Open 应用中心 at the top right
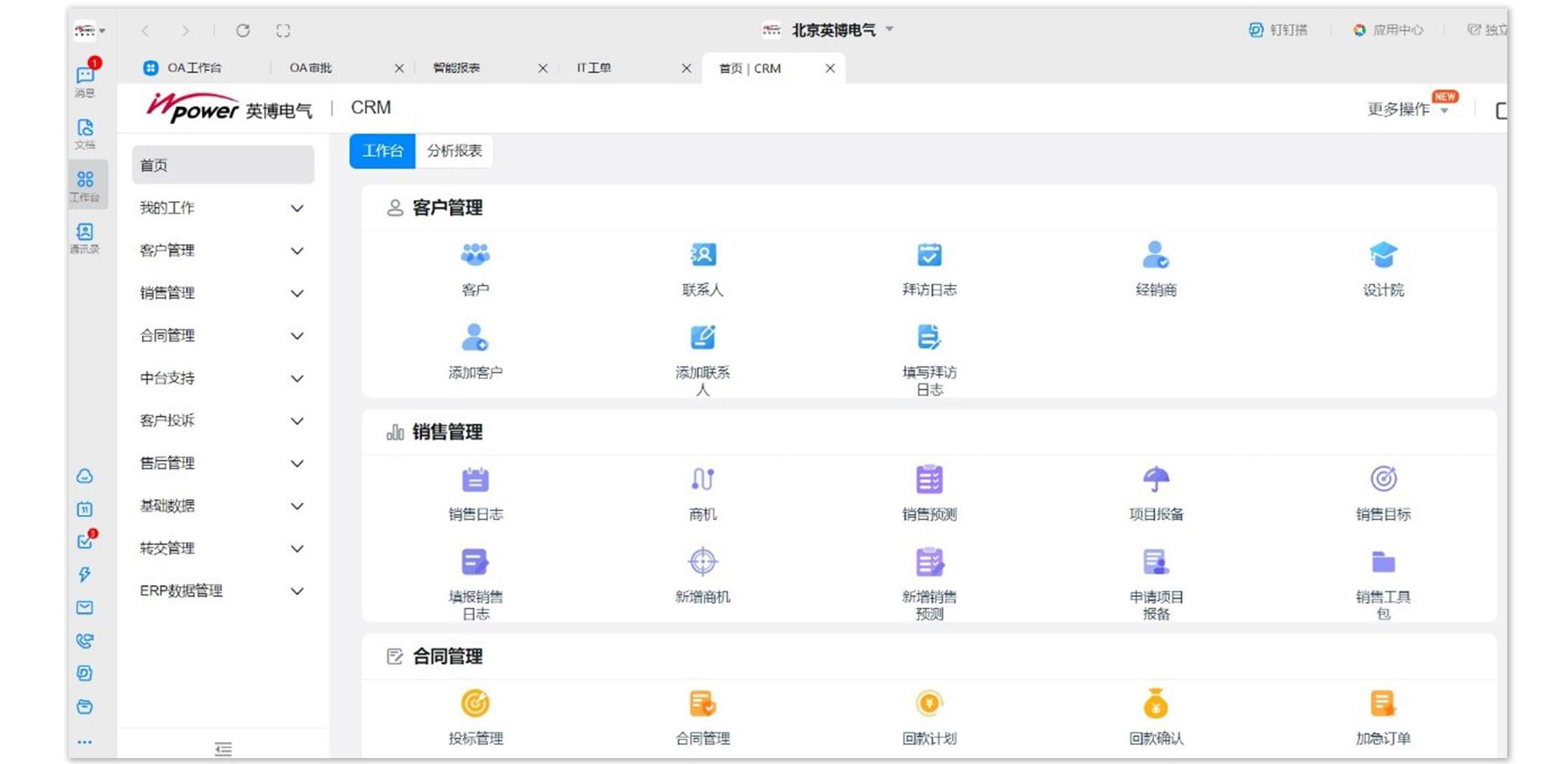The image size is (1568, 764). point(1388,30)
